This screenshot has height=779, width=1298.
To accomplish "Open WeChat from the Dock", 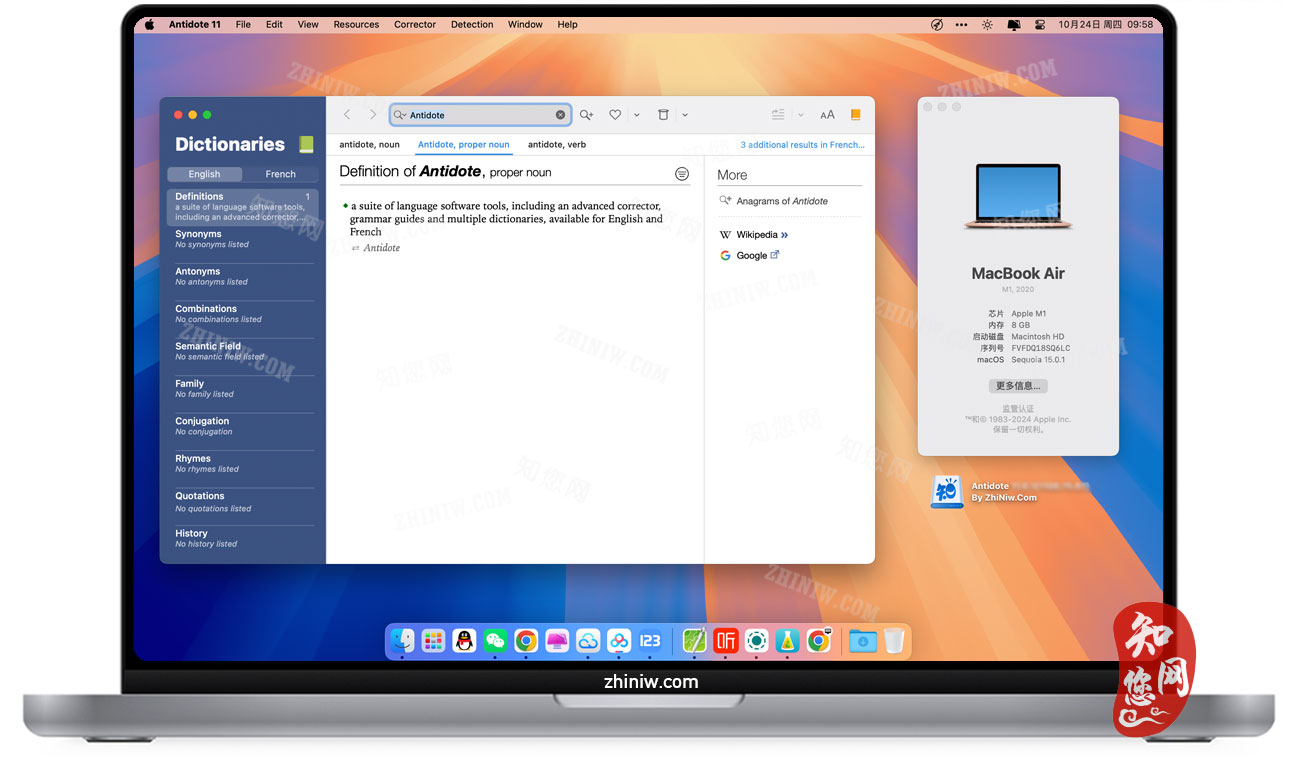I will [495, 641].
